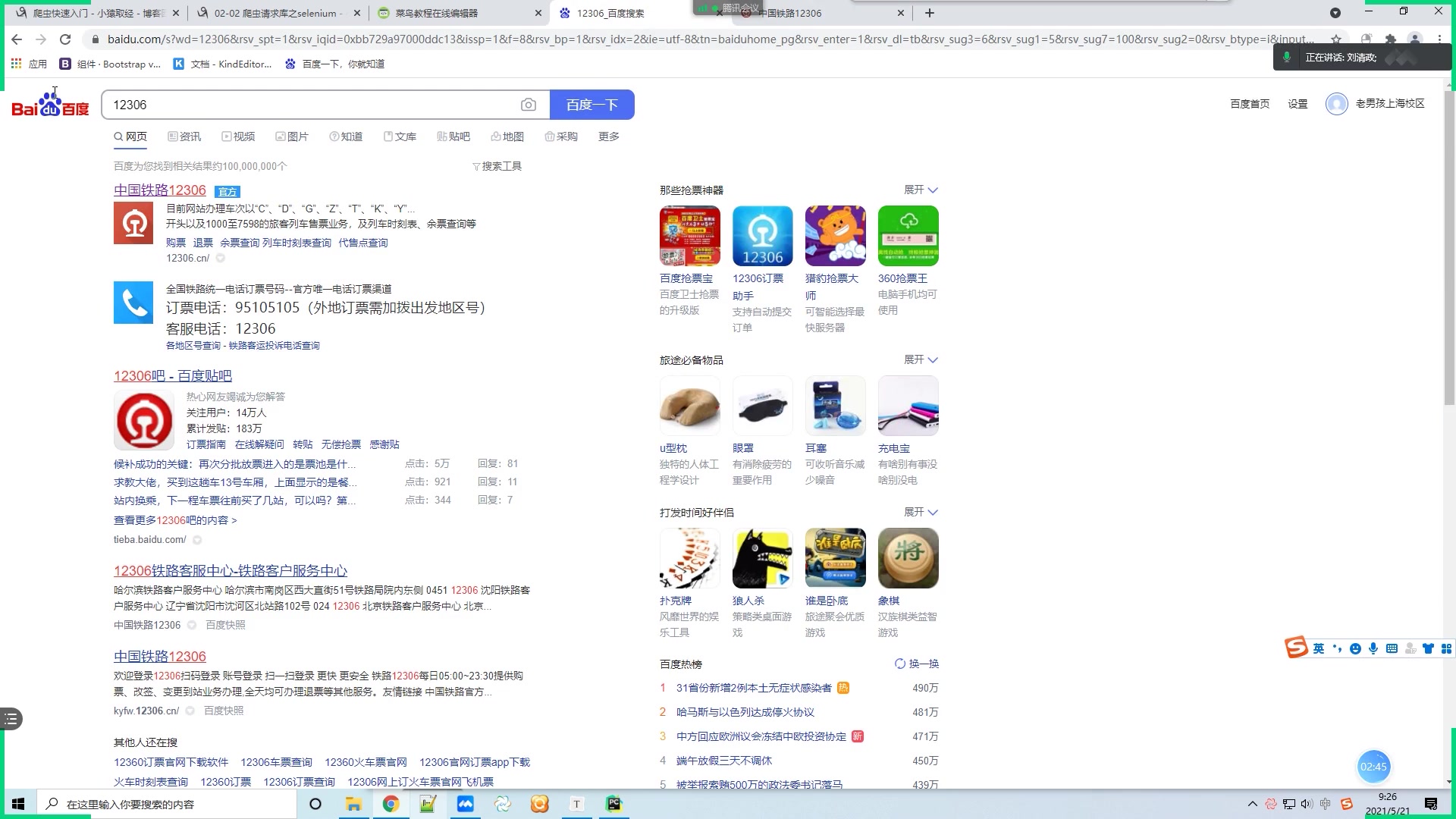The image size is (1456, 819).
Task: Open File Explorer from the taskbar
Action: [353, 804]
